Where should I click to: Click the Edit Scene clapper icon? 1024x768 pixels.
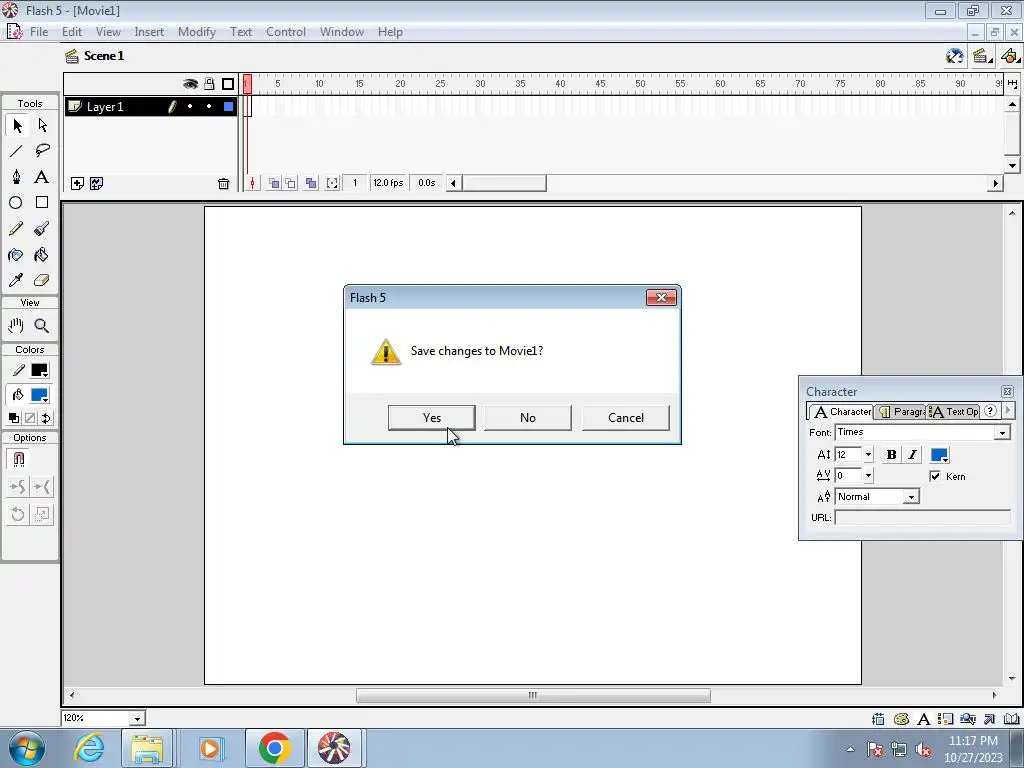coord(980,56)
